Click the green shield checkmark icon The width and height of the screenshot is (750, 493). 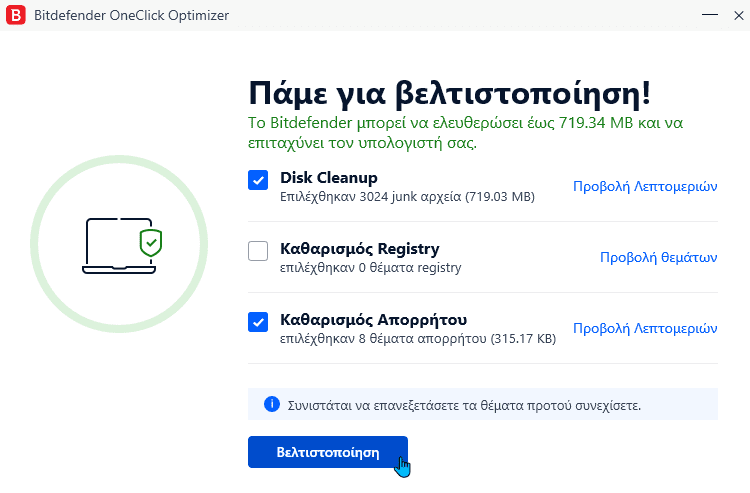coord(151,242)
